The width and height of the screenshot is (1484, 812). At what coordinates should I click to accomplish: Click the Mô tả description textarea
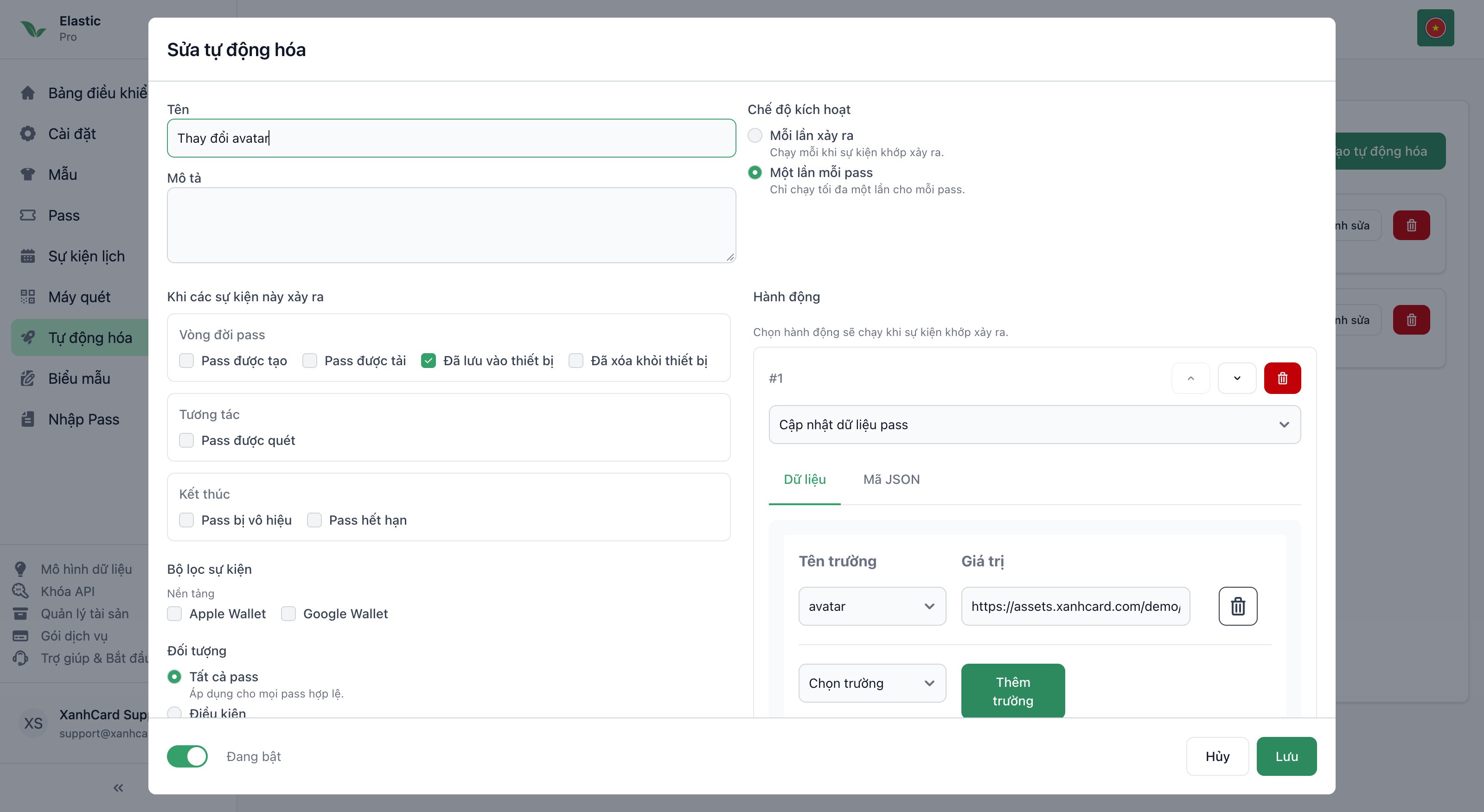tap(451, 225)
